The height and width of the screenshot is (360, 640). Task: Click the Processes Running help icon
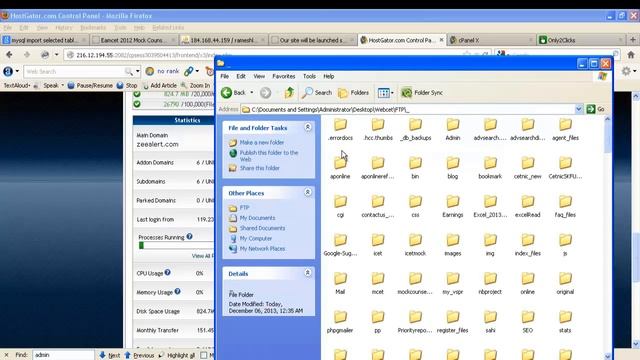pos(189,236)
